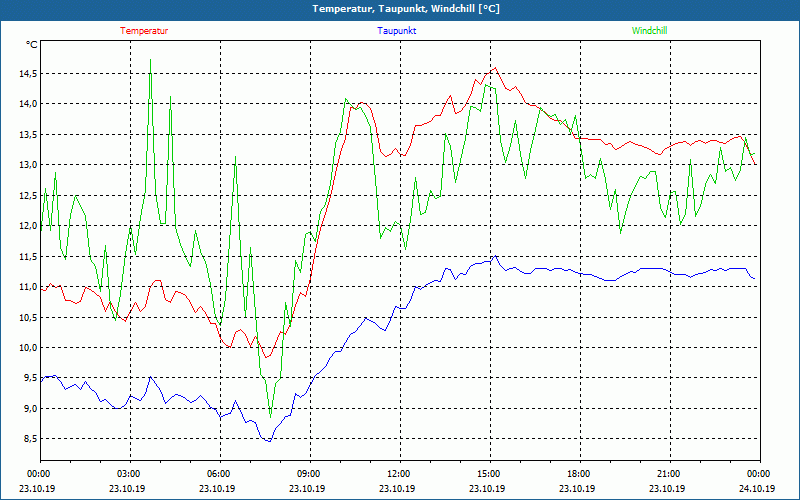Click the 11,5 y-axis value
Viewport: 800px width, 500px height.
click(28, 256)
